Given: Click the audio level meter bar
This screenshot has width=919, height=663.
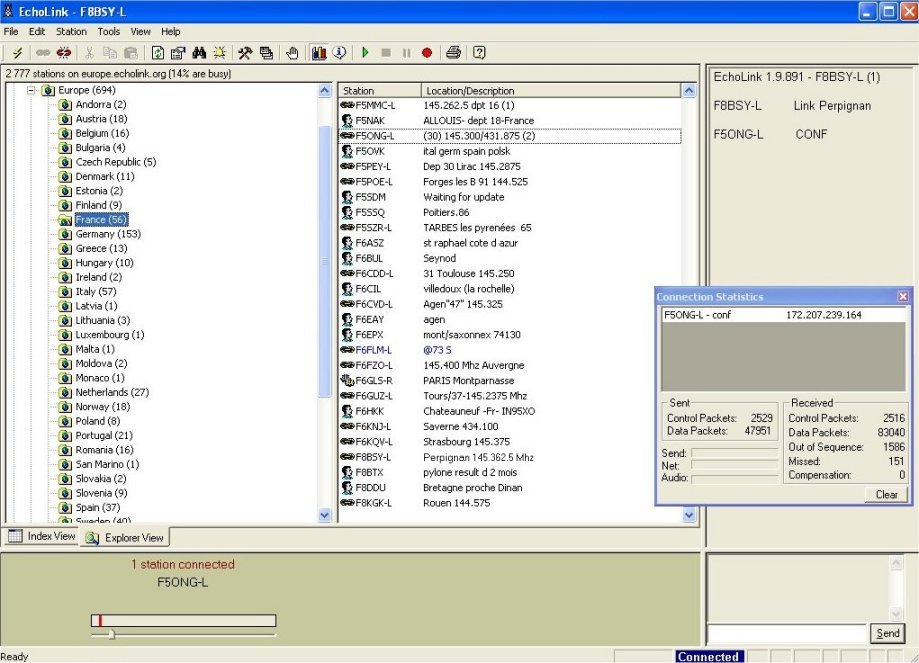Looking at the screenshot, I should [183, 620].
